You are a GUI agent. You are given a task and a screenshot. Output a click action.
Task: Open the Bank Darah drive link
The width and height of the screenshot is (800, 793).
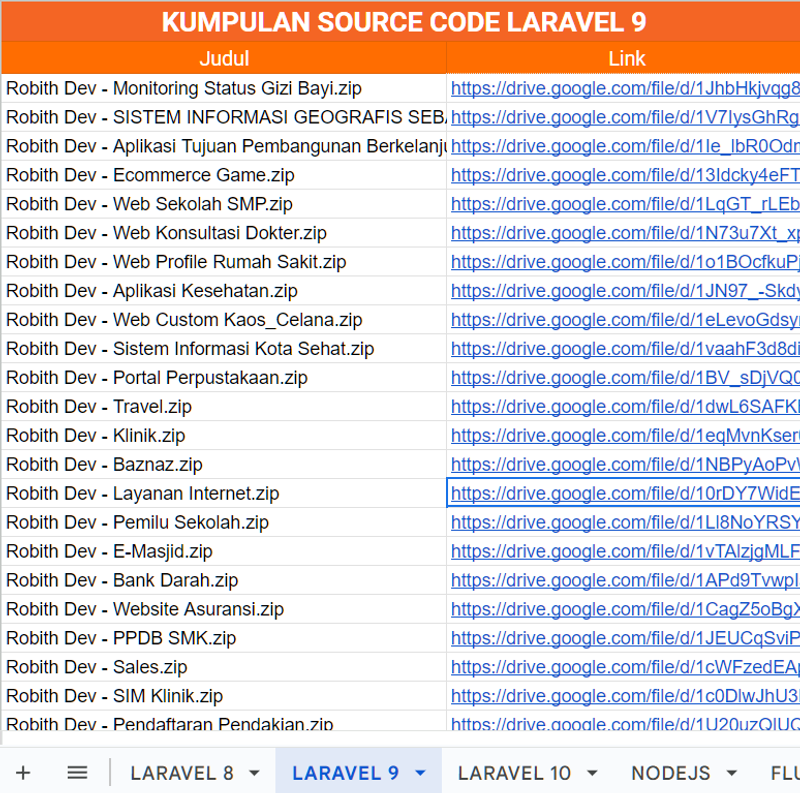[x=620, y=580]
